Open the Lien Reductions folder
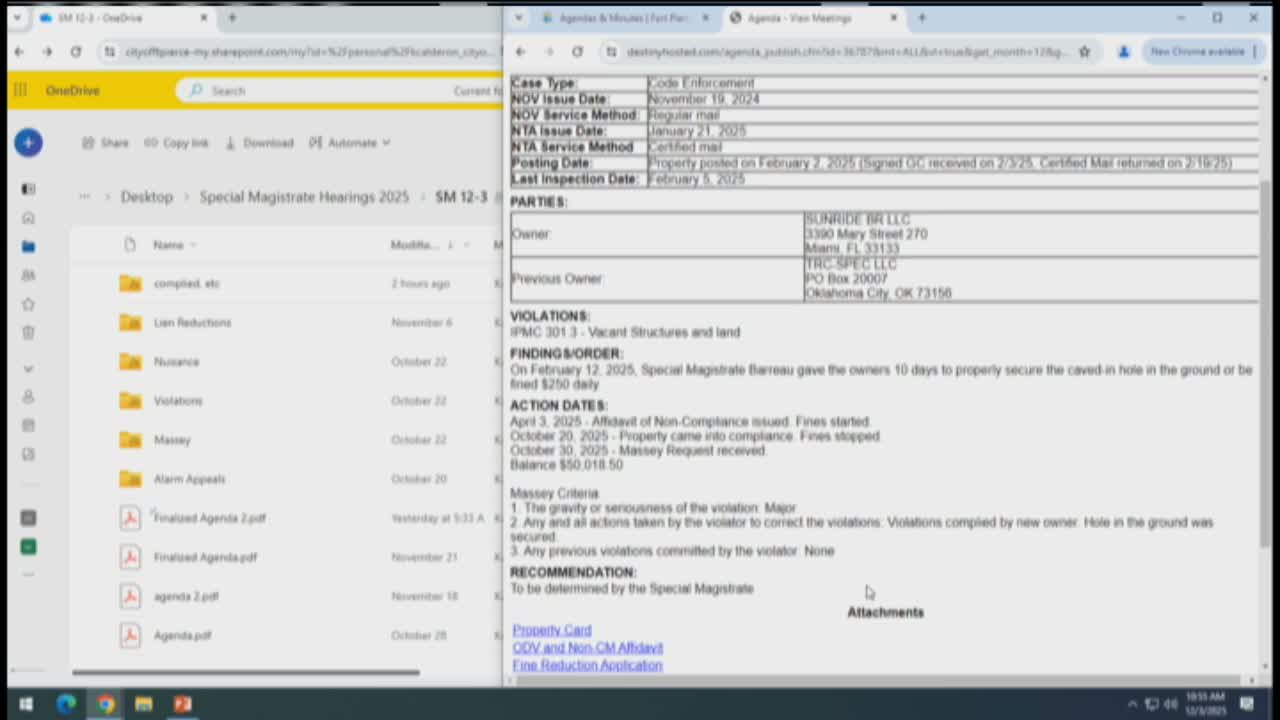This screenshot has height=720, width=1280. (192, 323)
